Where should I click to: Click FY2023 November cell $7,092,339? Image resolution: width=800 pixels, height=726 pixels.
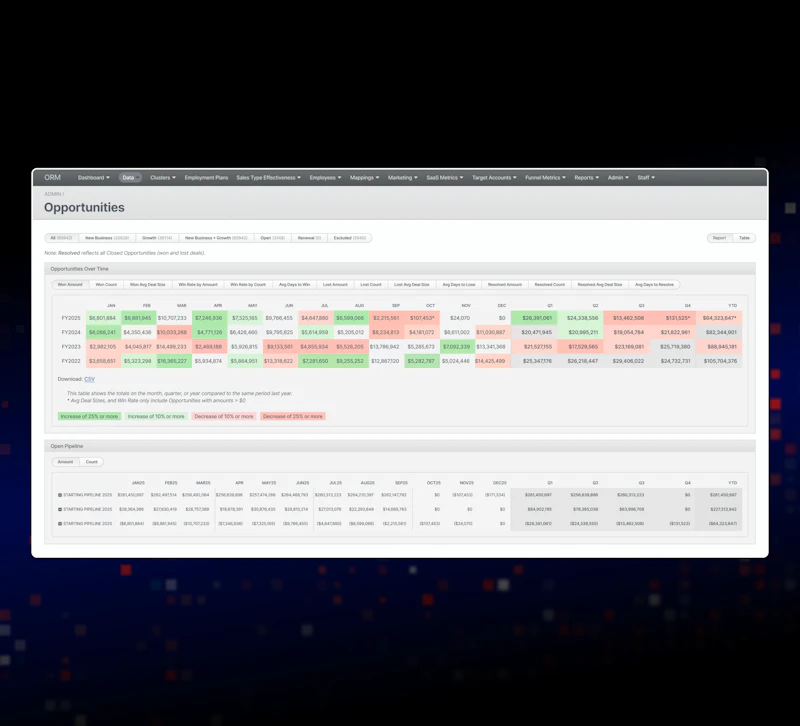[457, 346]
